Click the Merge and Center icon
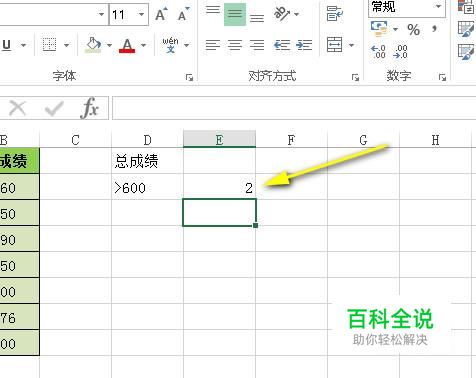476x378 pixels. pyautogui.click(x=335, y=45)
